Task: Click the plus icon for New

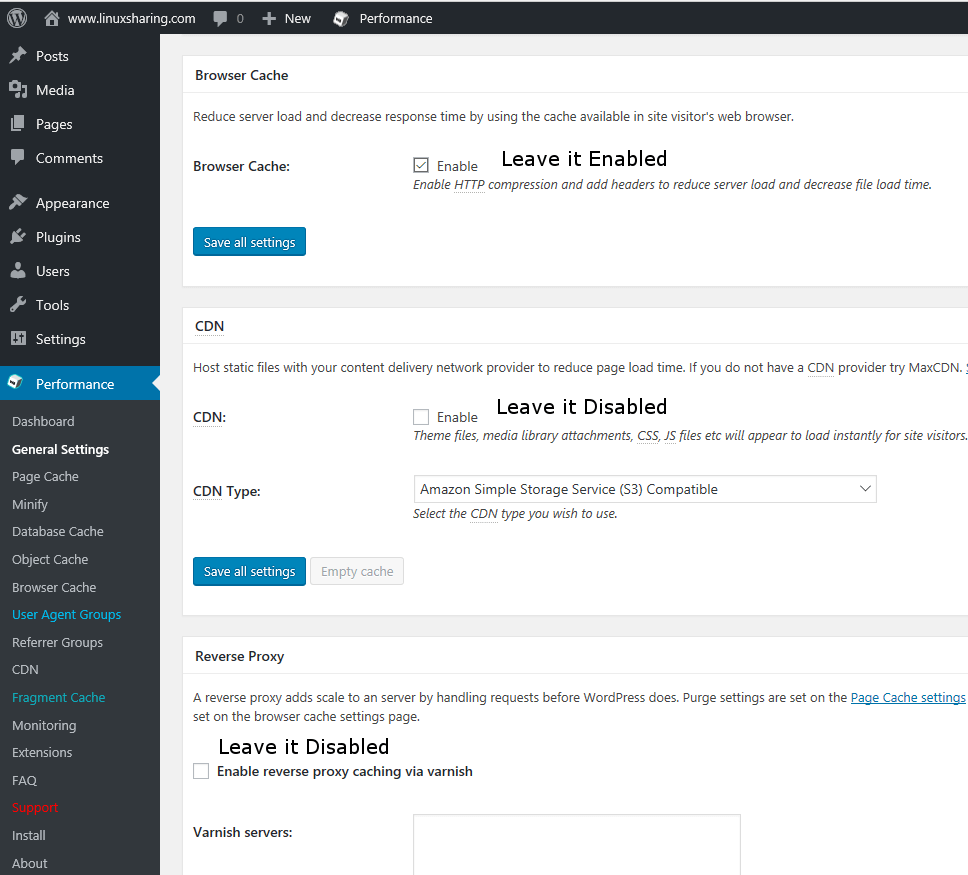Action: pyautogui.click(x=269, y=18)
